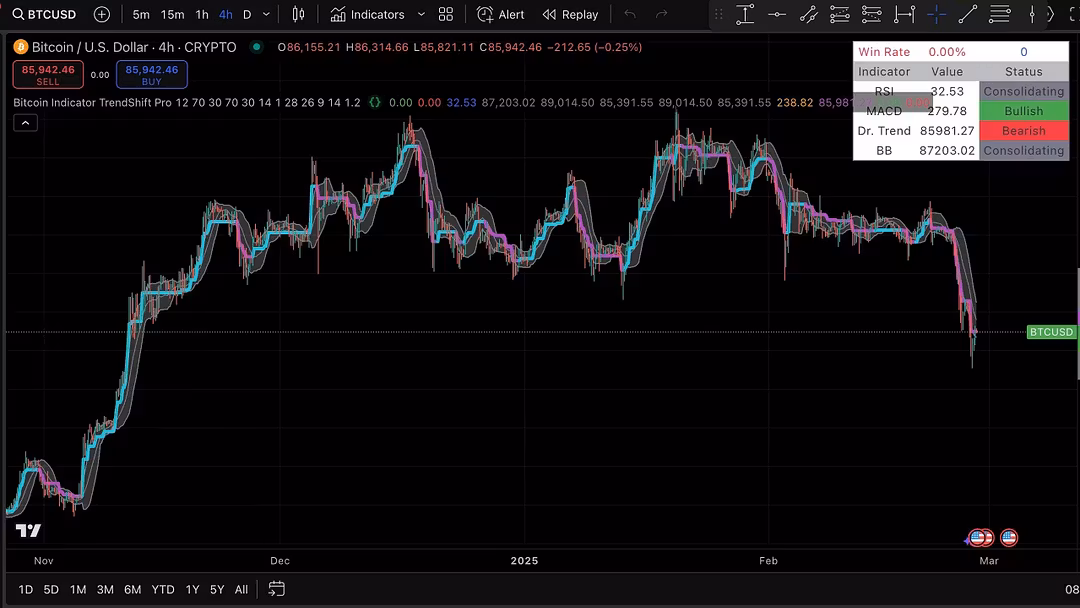Select the horizontal line drawing tool
This screenshot has width=1080, height=608.
click(x=776, y=14)
